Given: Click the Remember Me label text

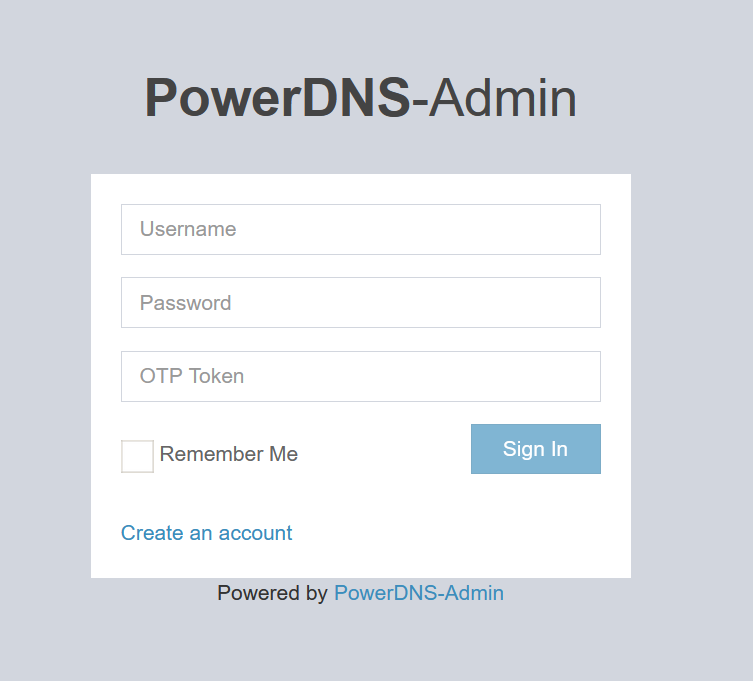Looking at the screenshot, I should [x=229, y=454].
